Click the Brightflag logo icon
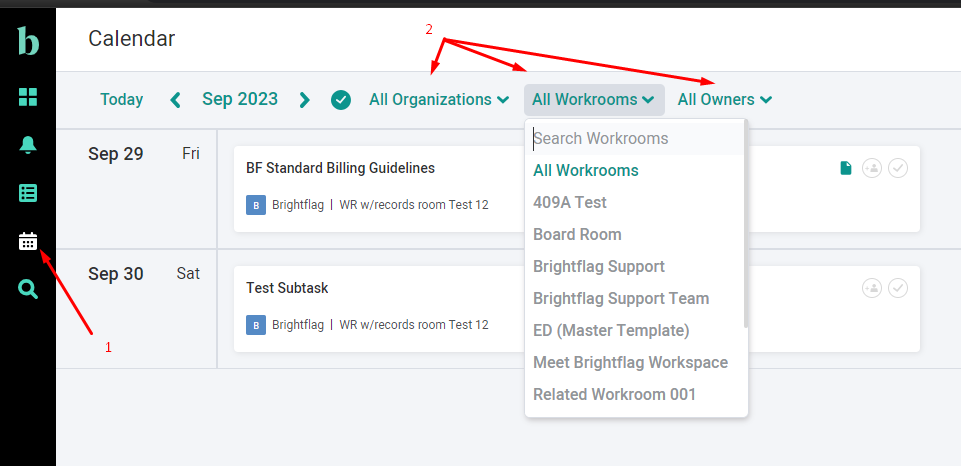Image resolution: width=961 pixels, height=466 pixels. (28, 41)
